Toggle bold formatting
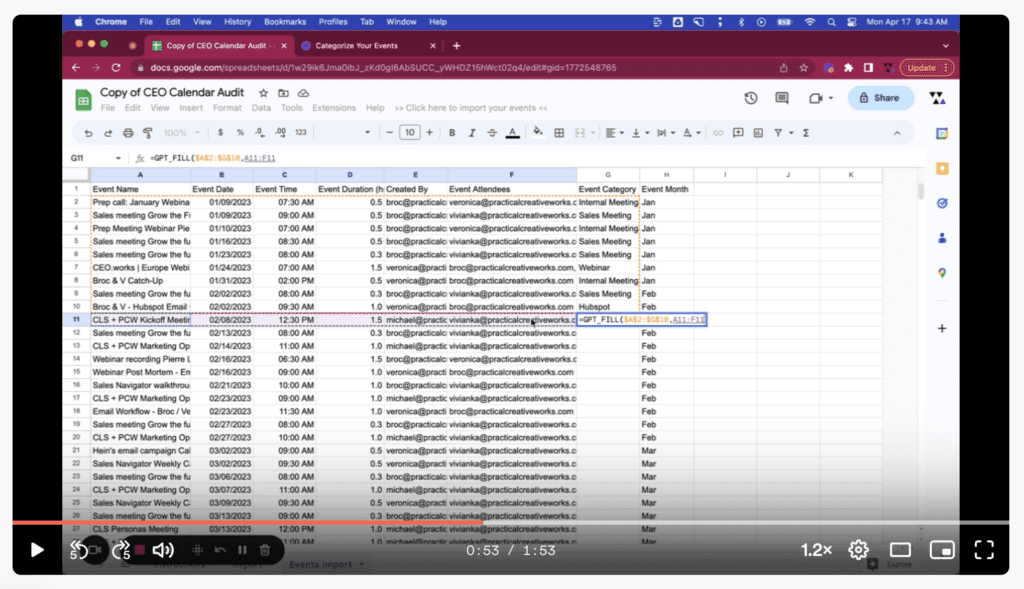 click(452, 133)
